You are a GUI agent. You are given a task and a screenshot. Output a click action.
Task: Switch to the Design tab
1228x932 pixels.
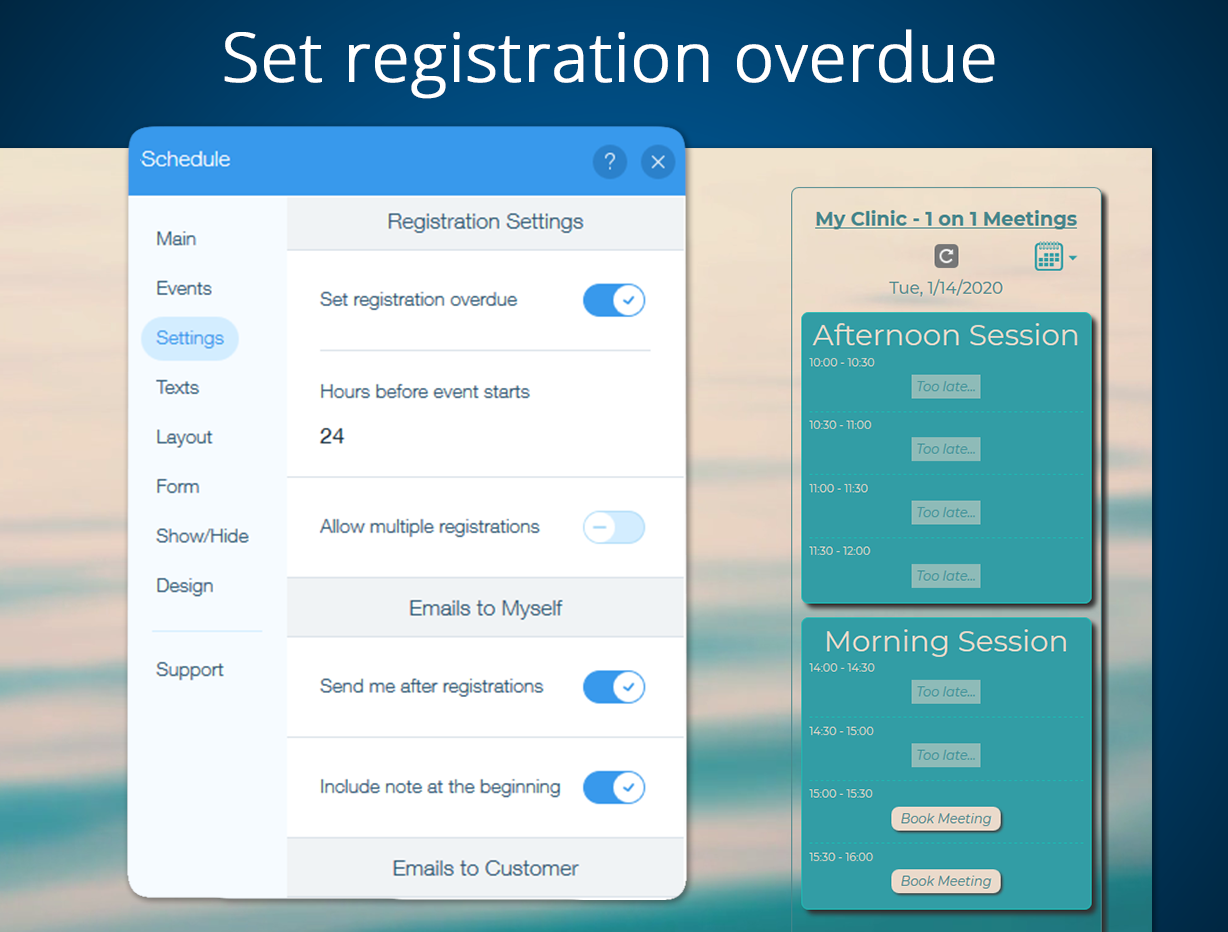coord(185,586)
